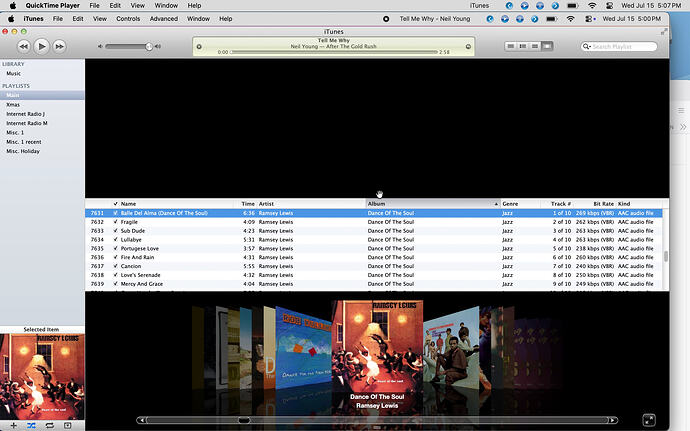Image resolution: width=690 pixels, height=431 pixels.
Task: Click the left round icon in the now-playing display
Action: coord(199,47)
